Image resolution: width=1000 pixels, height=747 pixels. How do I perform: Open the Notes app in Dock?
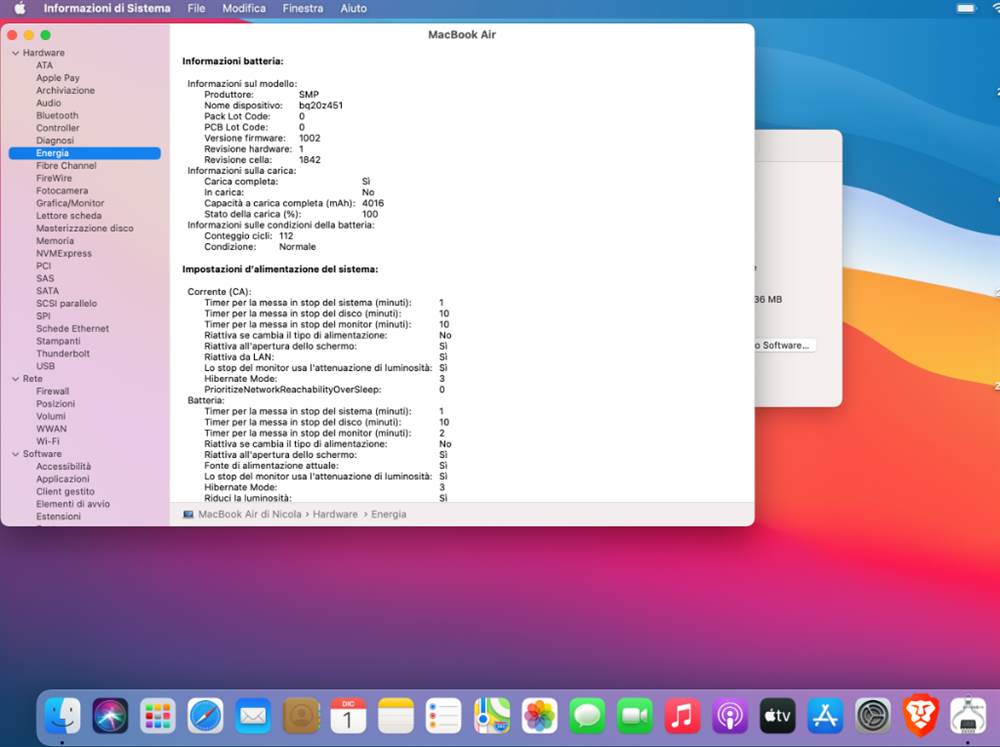click(396, 715)
